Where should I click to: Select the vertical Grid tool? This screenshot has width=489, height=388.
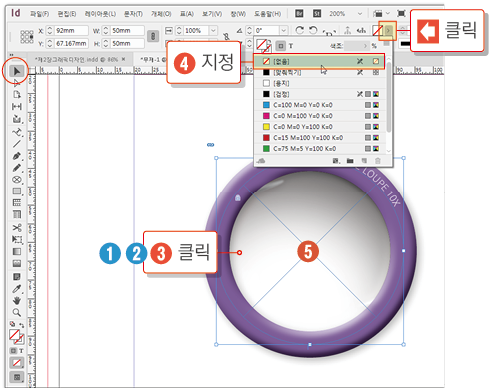click(16, 214)
